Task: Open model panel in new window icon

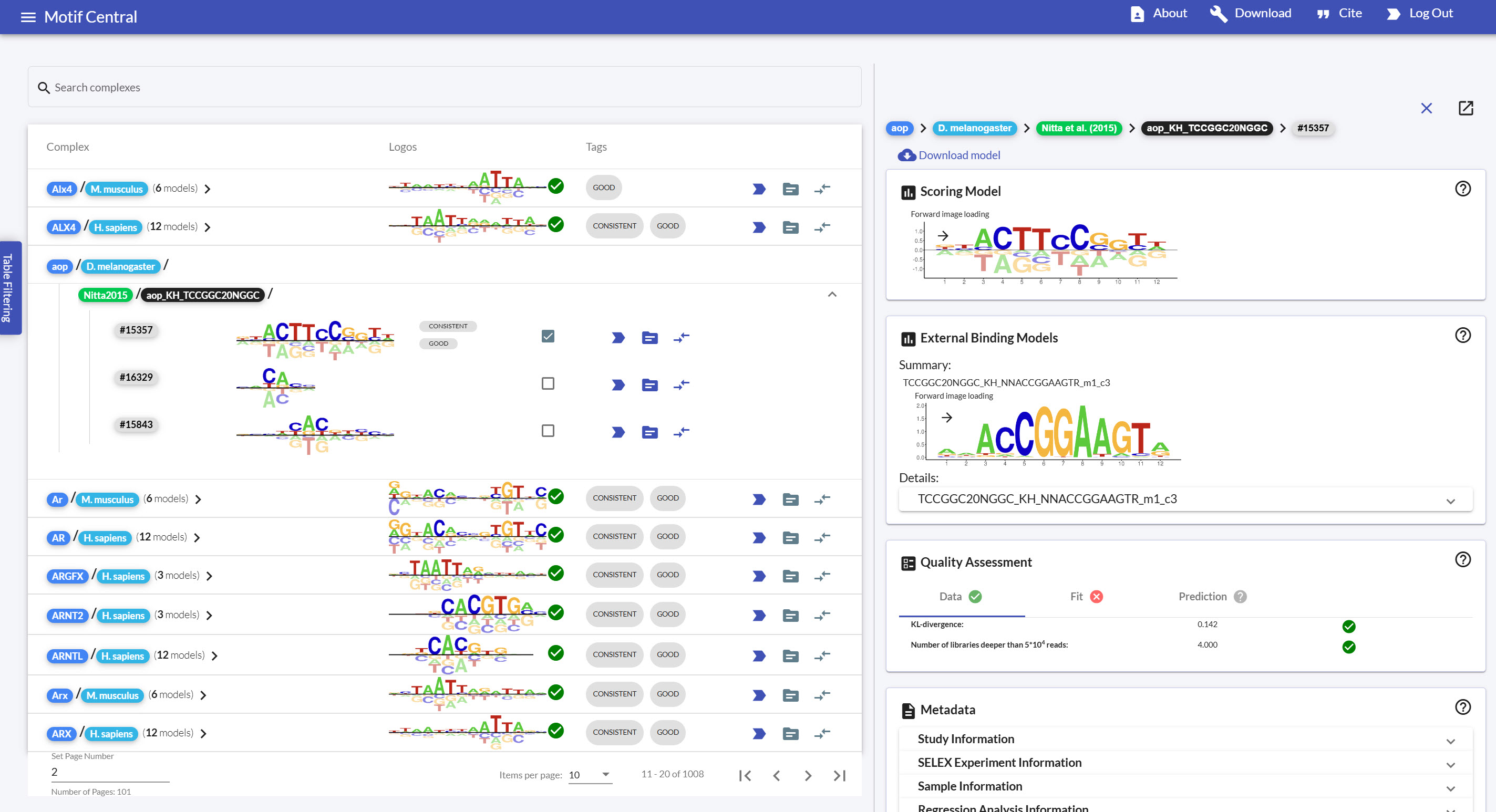Action: tap(1465, 108)
